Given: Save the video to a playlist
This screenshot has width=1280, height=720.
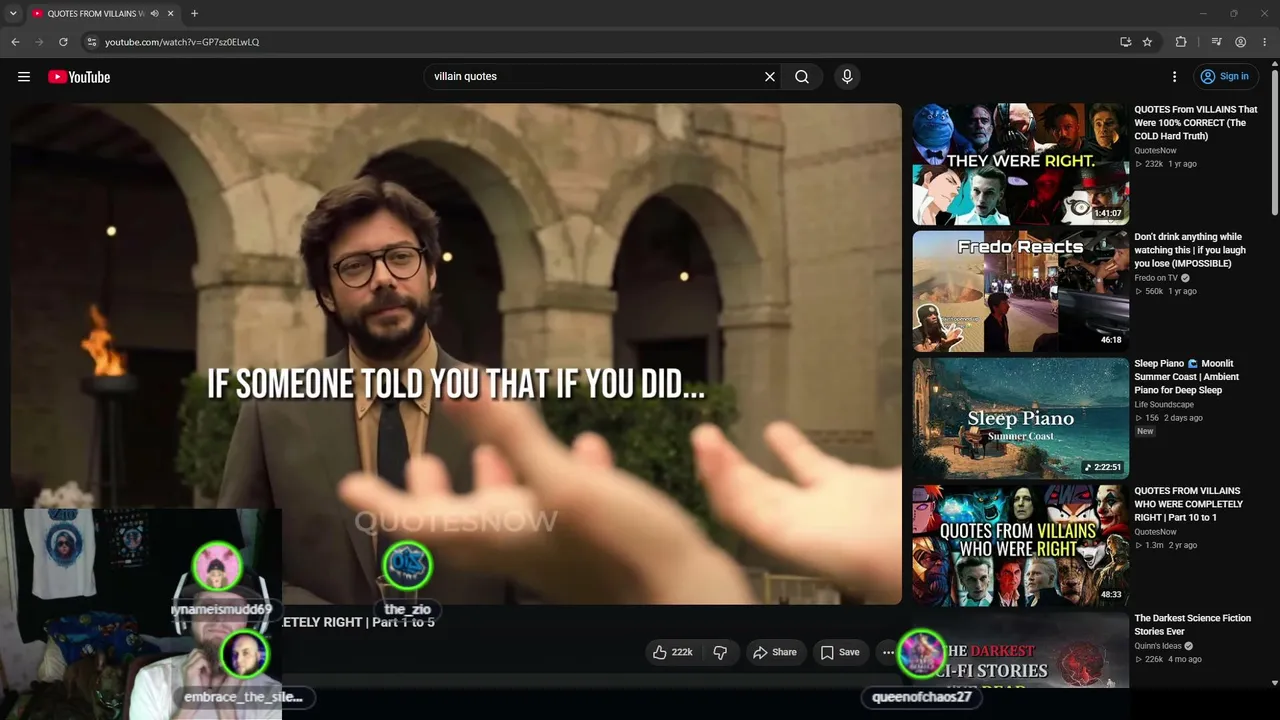Looking at the screenshot, I should (x=840, y=653).
